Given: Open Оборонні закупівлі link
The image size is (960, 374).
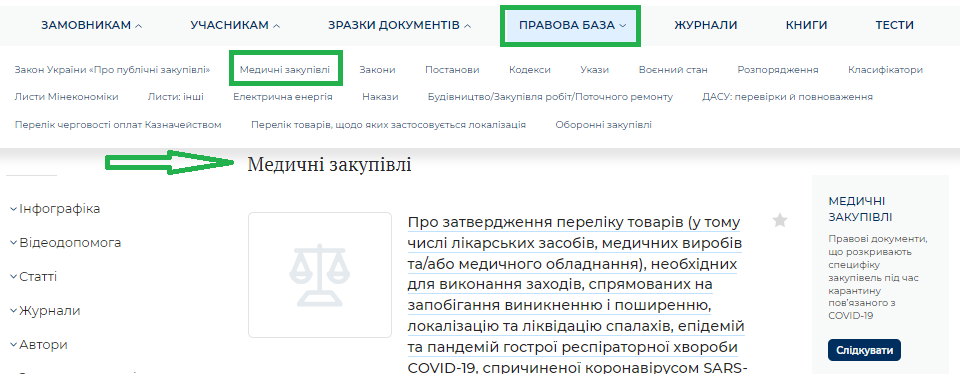Looking at the screenshot, I should [604, 125].
